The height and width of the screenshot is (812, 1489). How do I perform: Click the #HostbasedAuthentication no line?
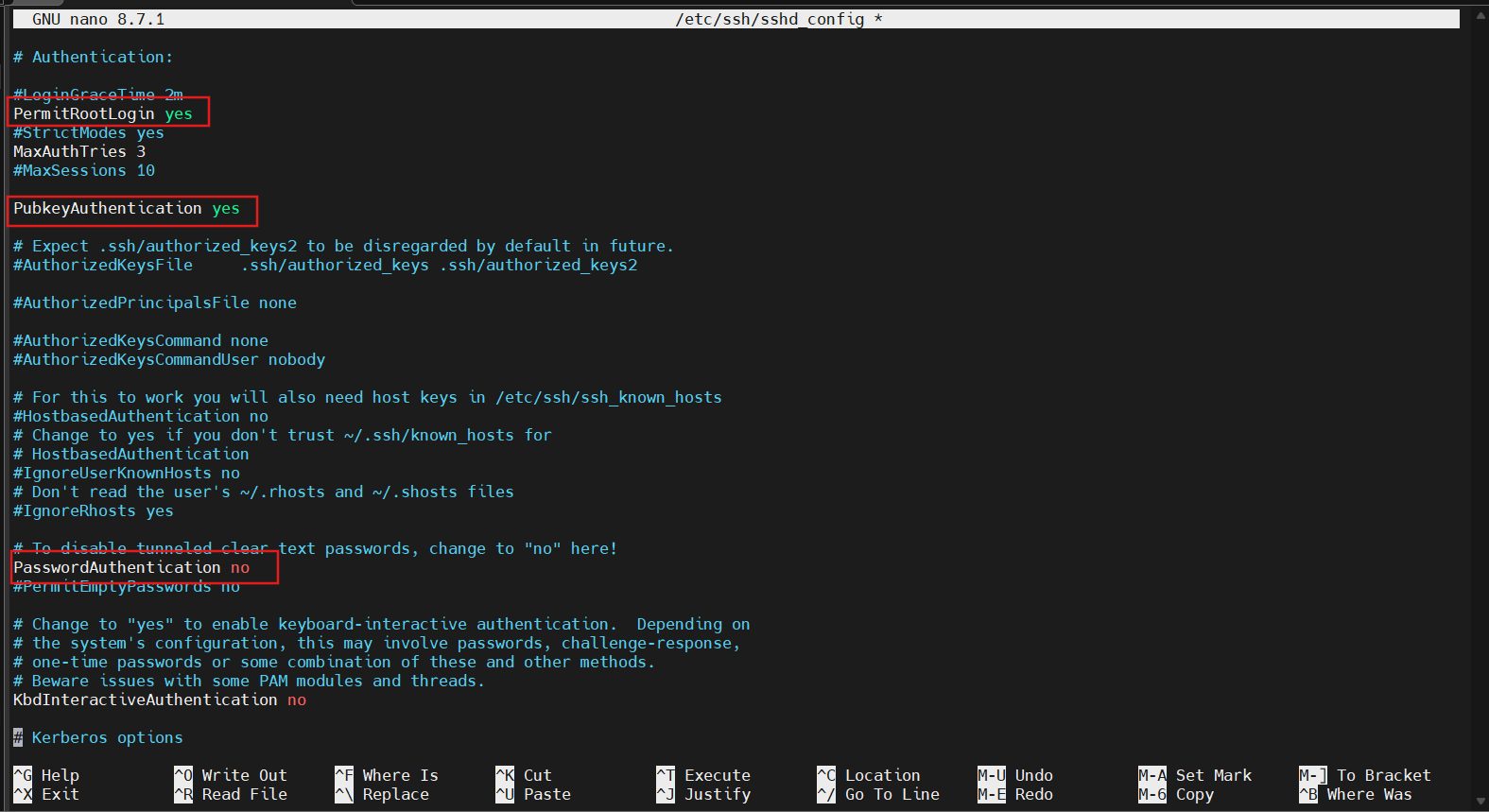pyautogui.click(x=141, y=416)
